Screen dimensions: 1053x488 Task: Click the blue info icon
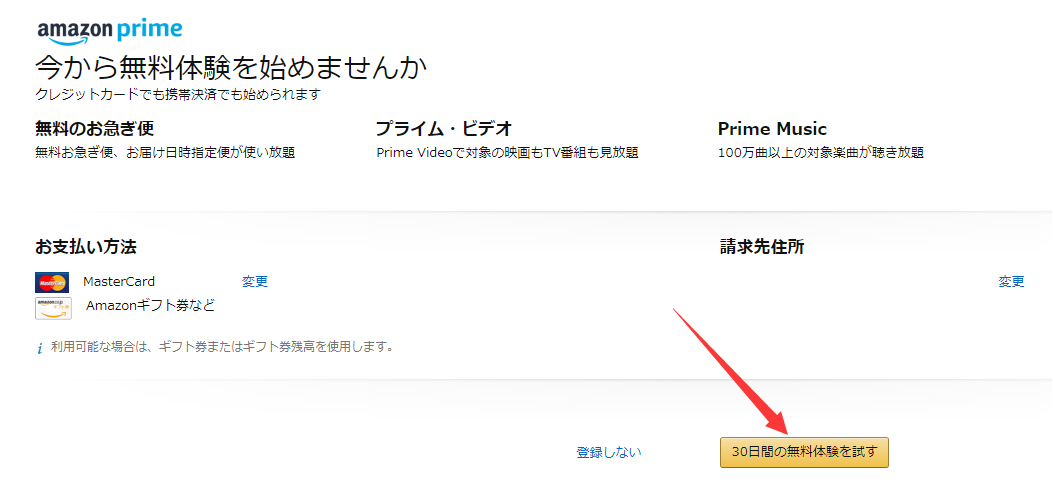pos(40,348)
